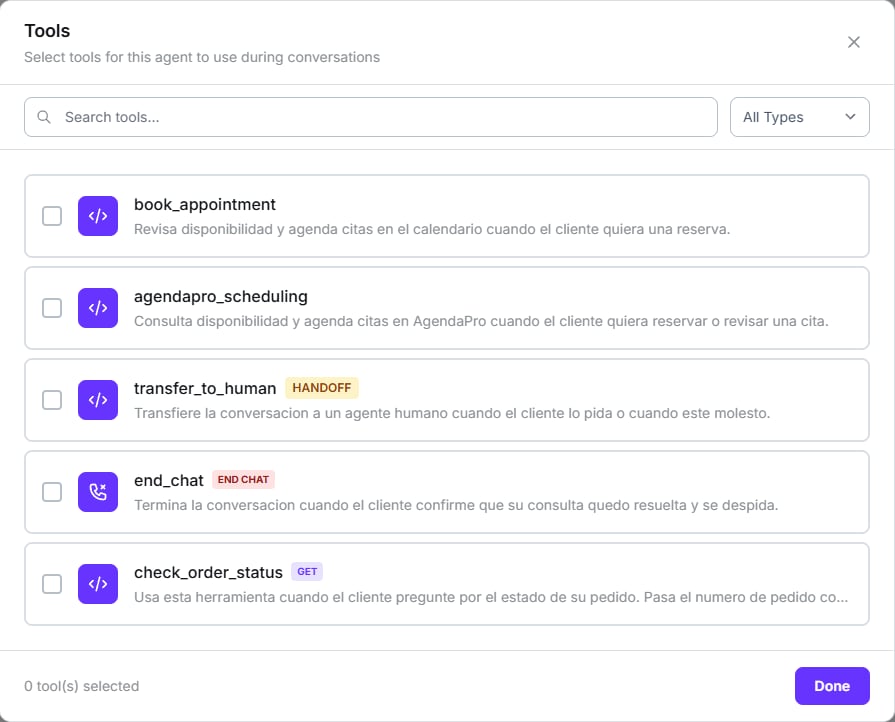Click the Done button
The image size is (895, 722).
pyautogui.click(x=832, y=685)
